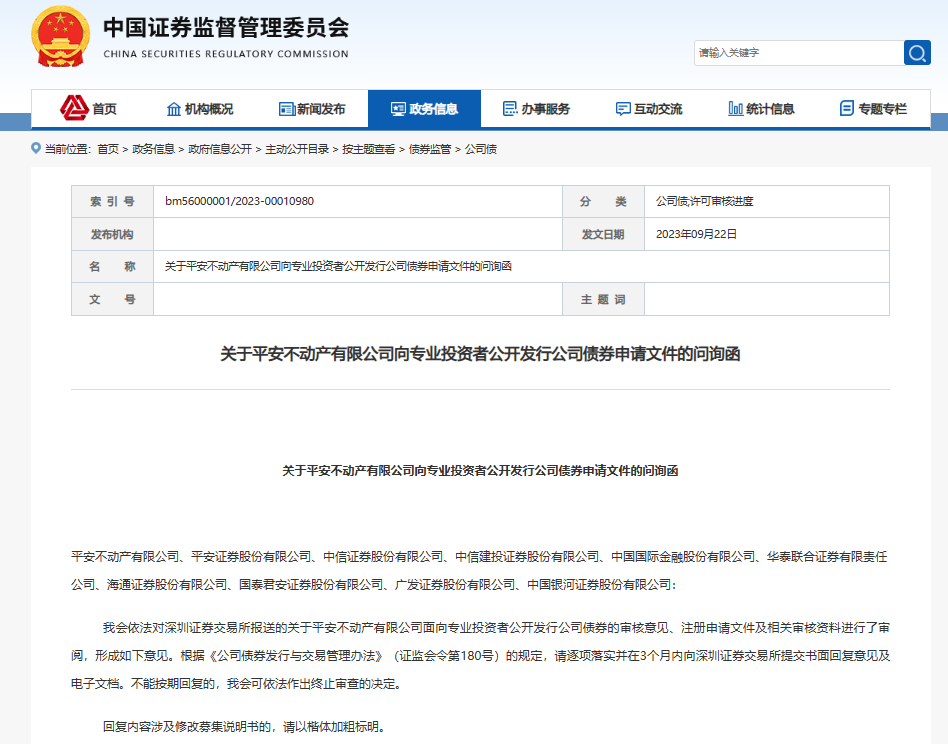Screen dimensions: 948x744
Task: Open the 互动交流 navigation tab
Action: click(x=649, y=109)
